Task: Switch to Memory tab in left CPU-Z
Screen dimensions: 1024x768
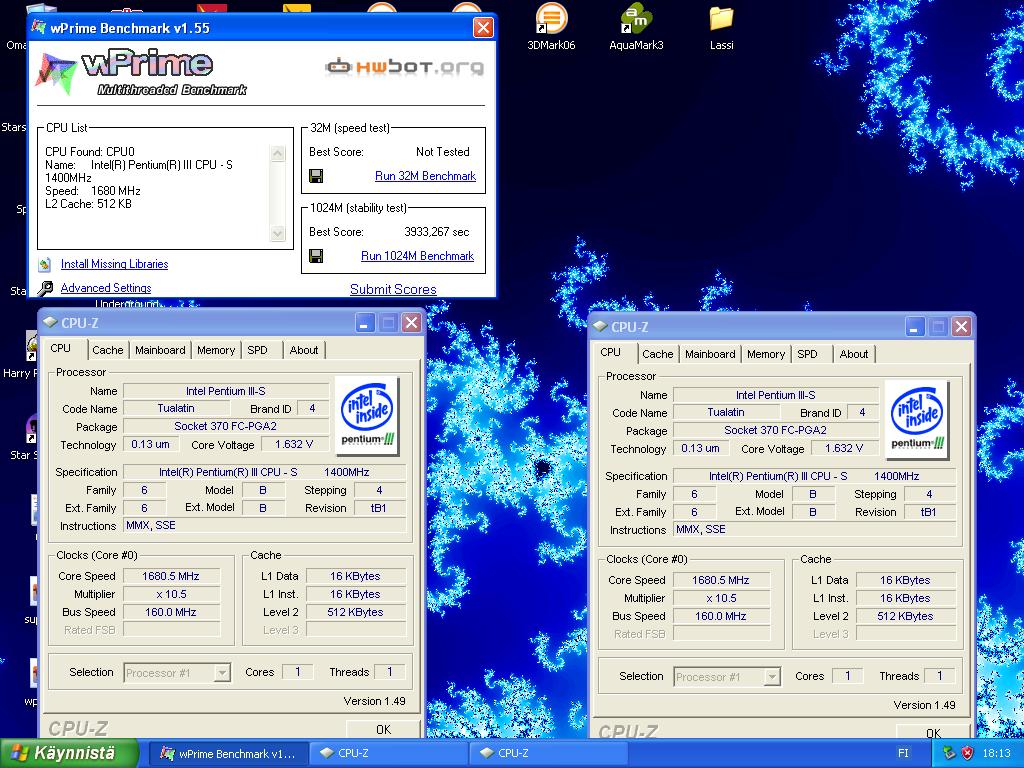Action: 216,350
